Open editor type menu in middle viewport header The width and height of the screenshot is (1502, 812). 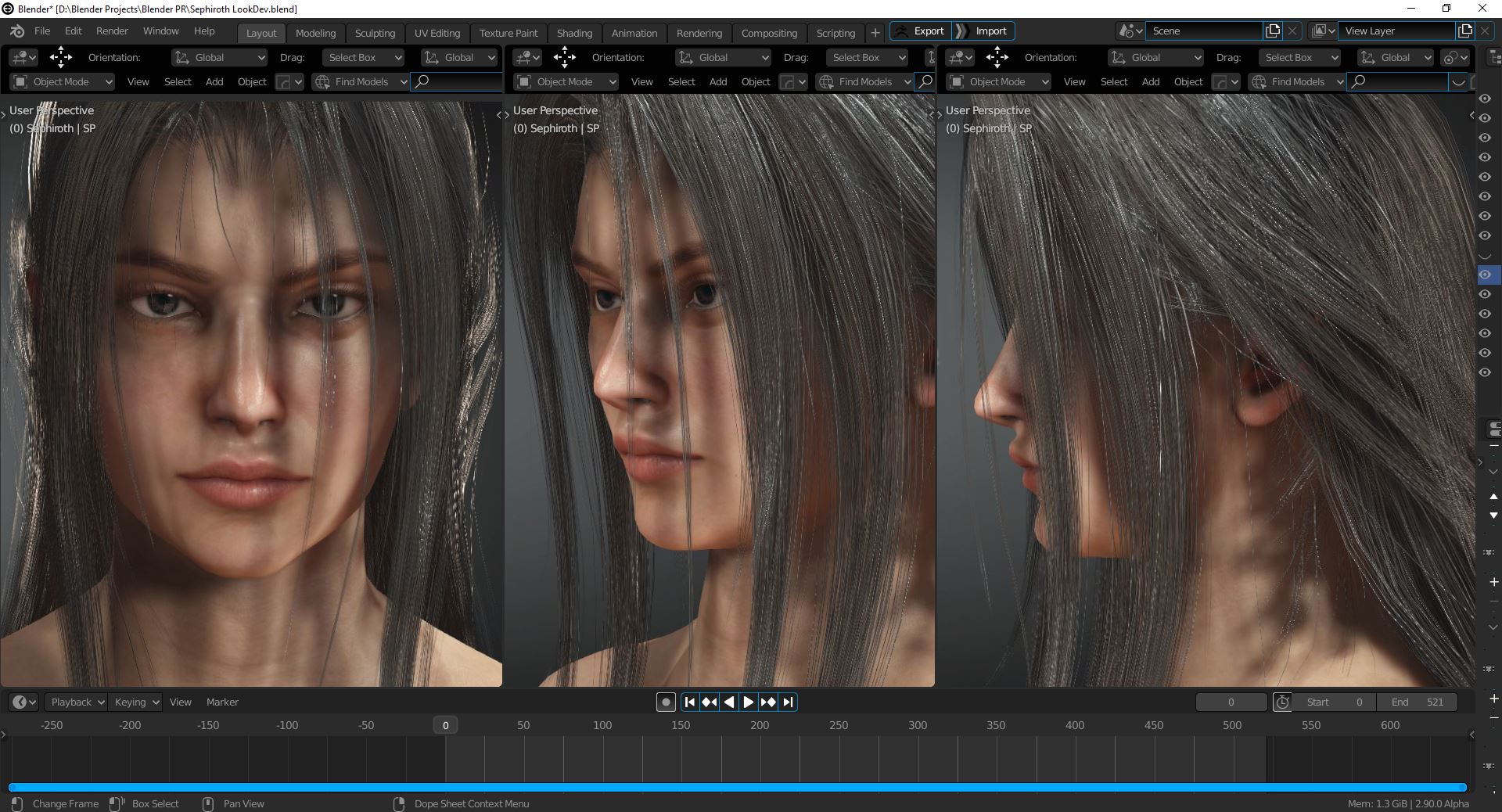pos(527,57)
